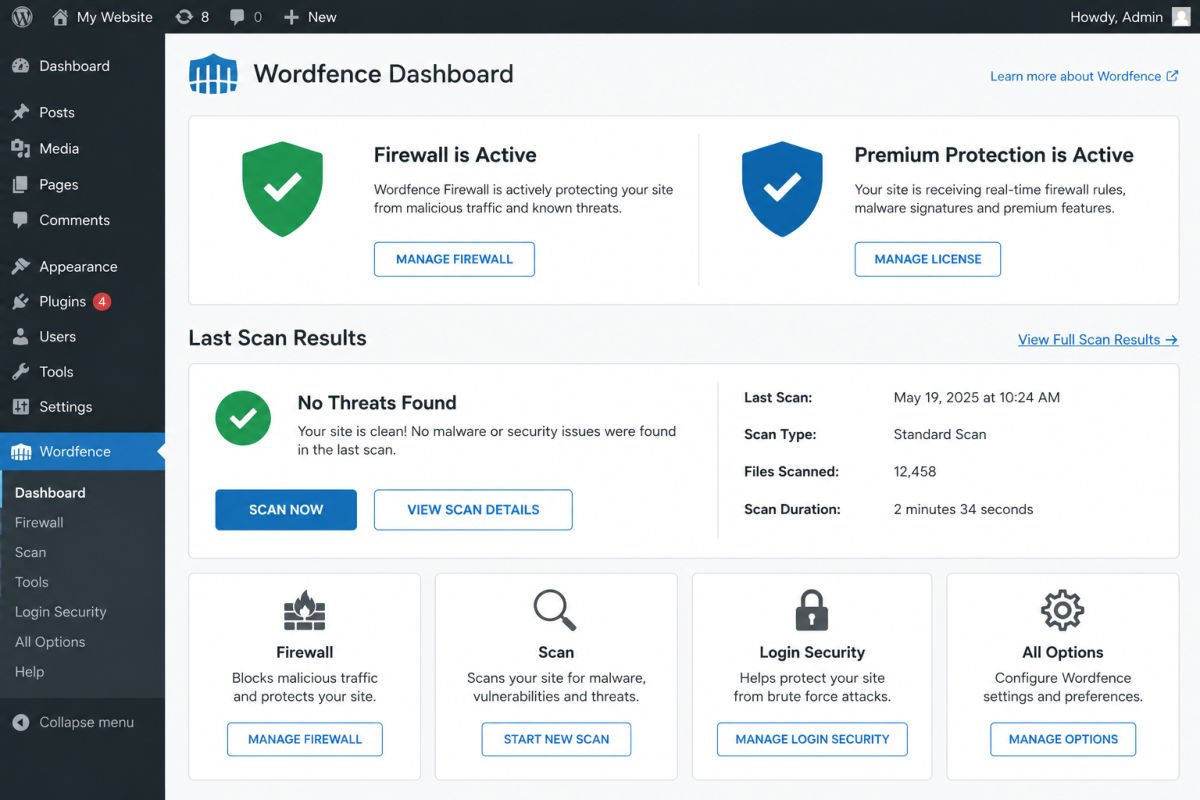Click the blue Premium Protection shield icon

(x=782, y=188)
